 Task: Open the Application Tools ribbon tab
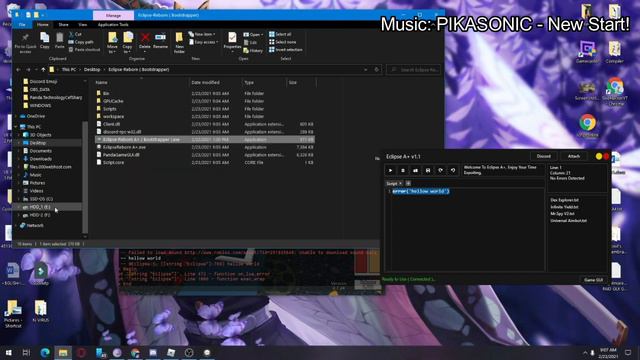click(x=113, y=25)
